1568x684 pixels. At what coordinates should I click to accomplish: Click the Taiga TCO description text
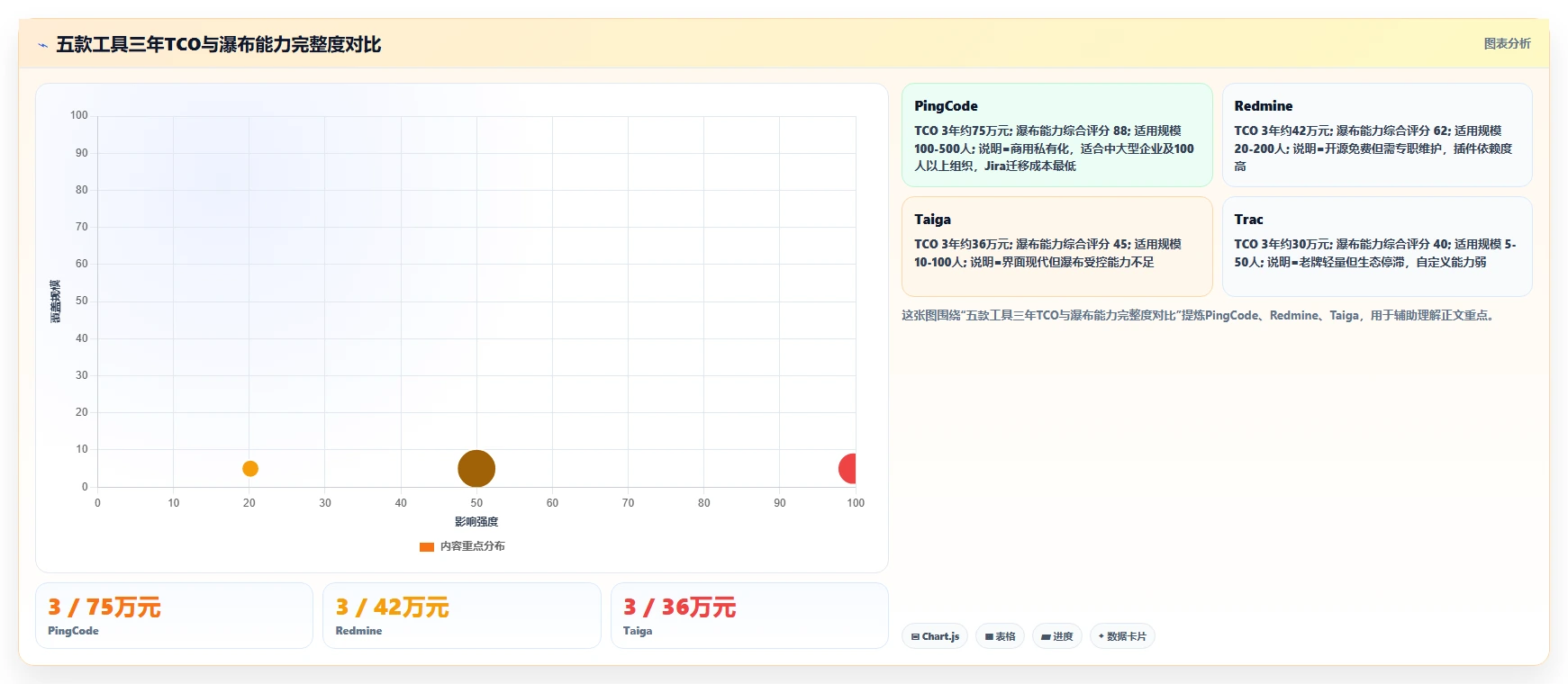[1047, 253]
